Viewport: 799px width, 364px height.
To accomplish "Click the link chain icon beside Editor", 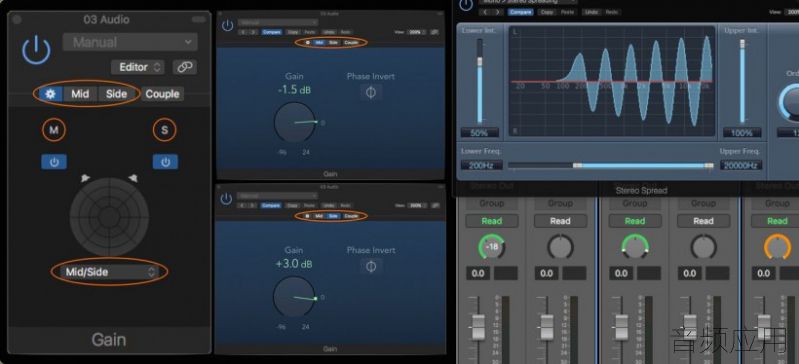I will (x=184, y=67).
